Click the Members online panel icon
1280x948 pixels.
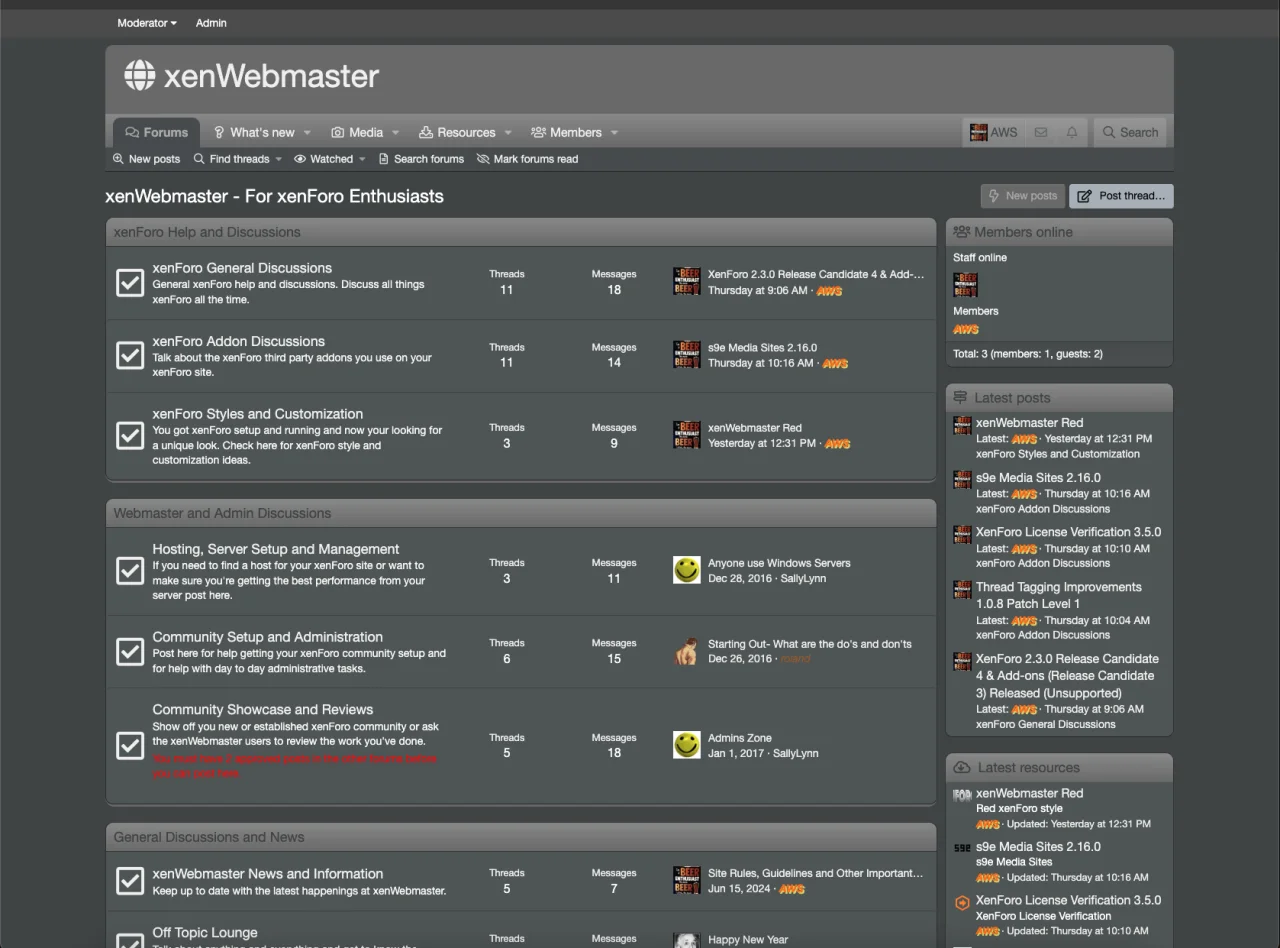pos(962,231)
